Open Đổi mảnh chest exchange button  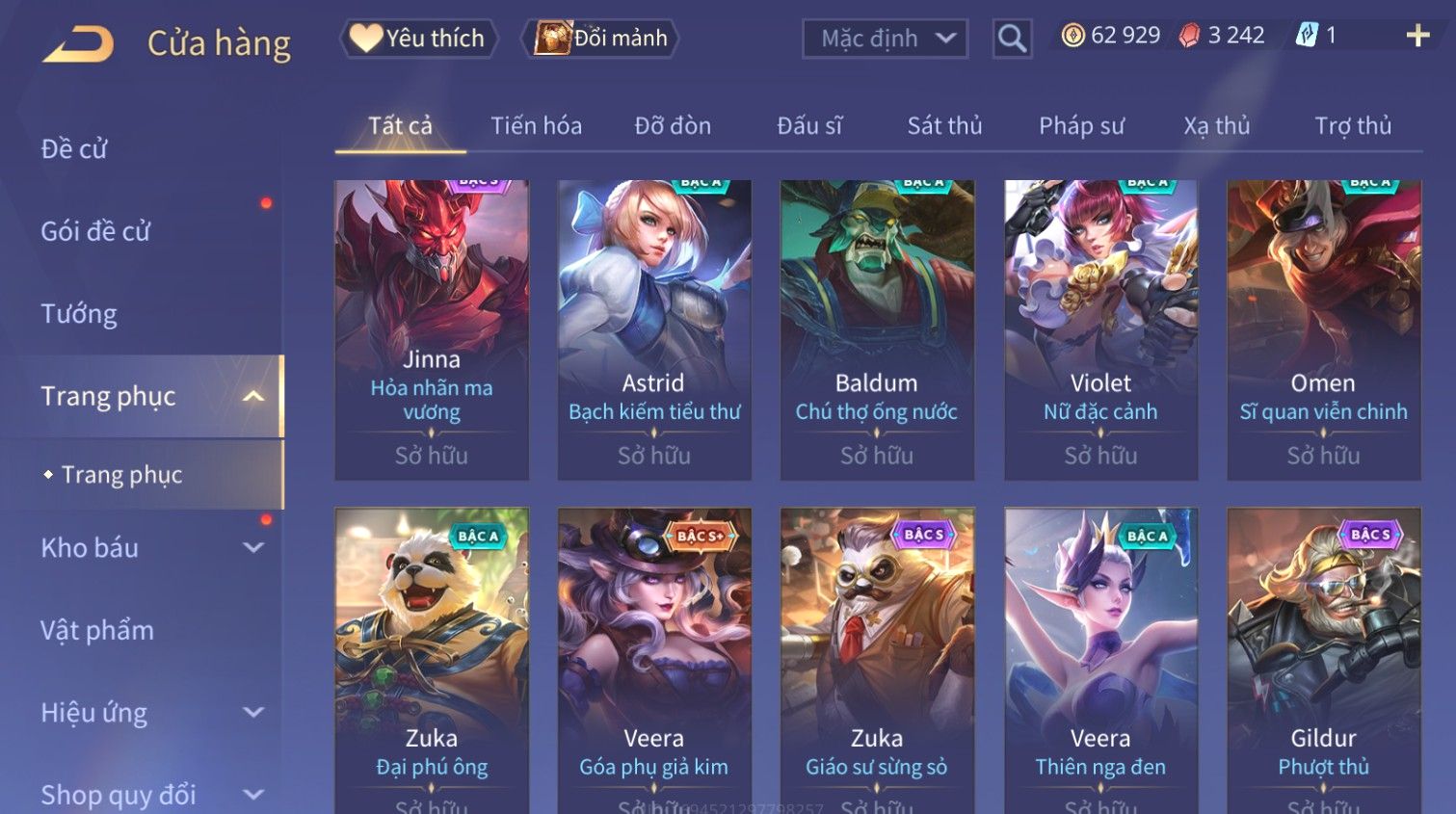[x=600, y=39]
